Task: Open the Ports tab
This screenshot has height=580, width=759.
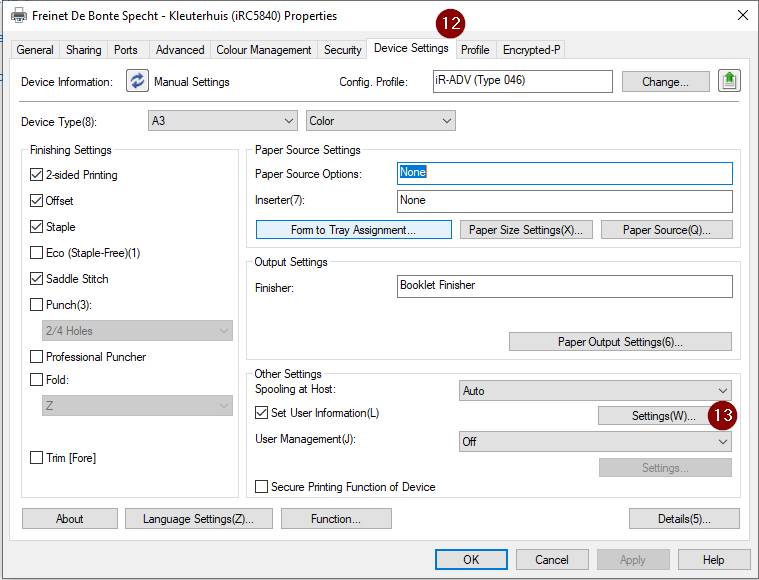Action: (x=126, y=50)
